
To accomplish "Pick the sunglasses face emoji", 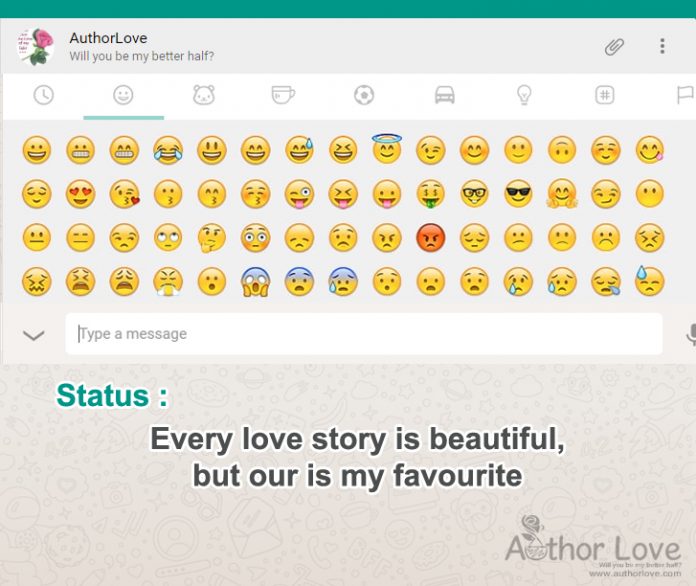I will tap(518, 194).
